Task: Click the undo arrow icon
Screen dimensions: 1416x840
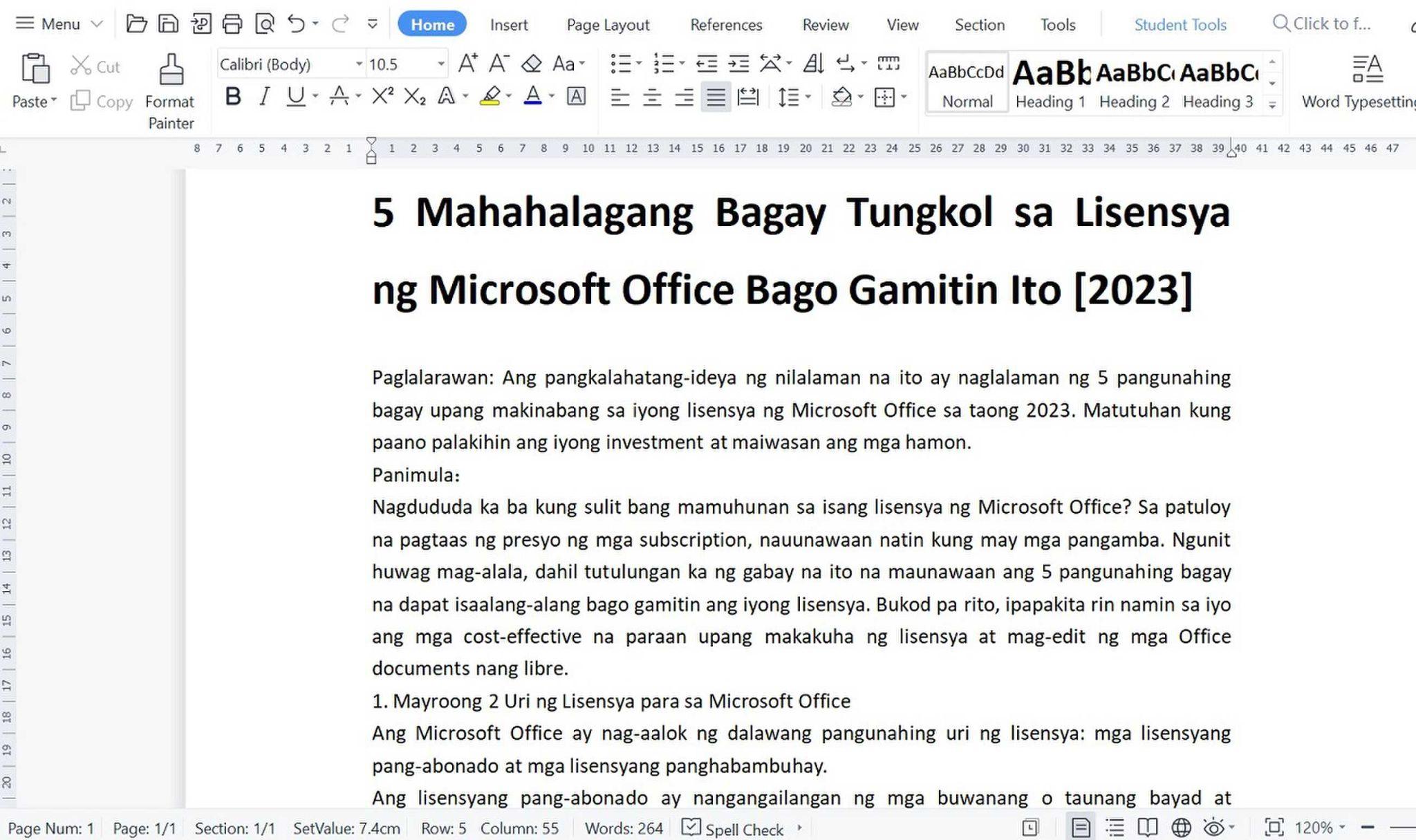Action: (297, 24)
